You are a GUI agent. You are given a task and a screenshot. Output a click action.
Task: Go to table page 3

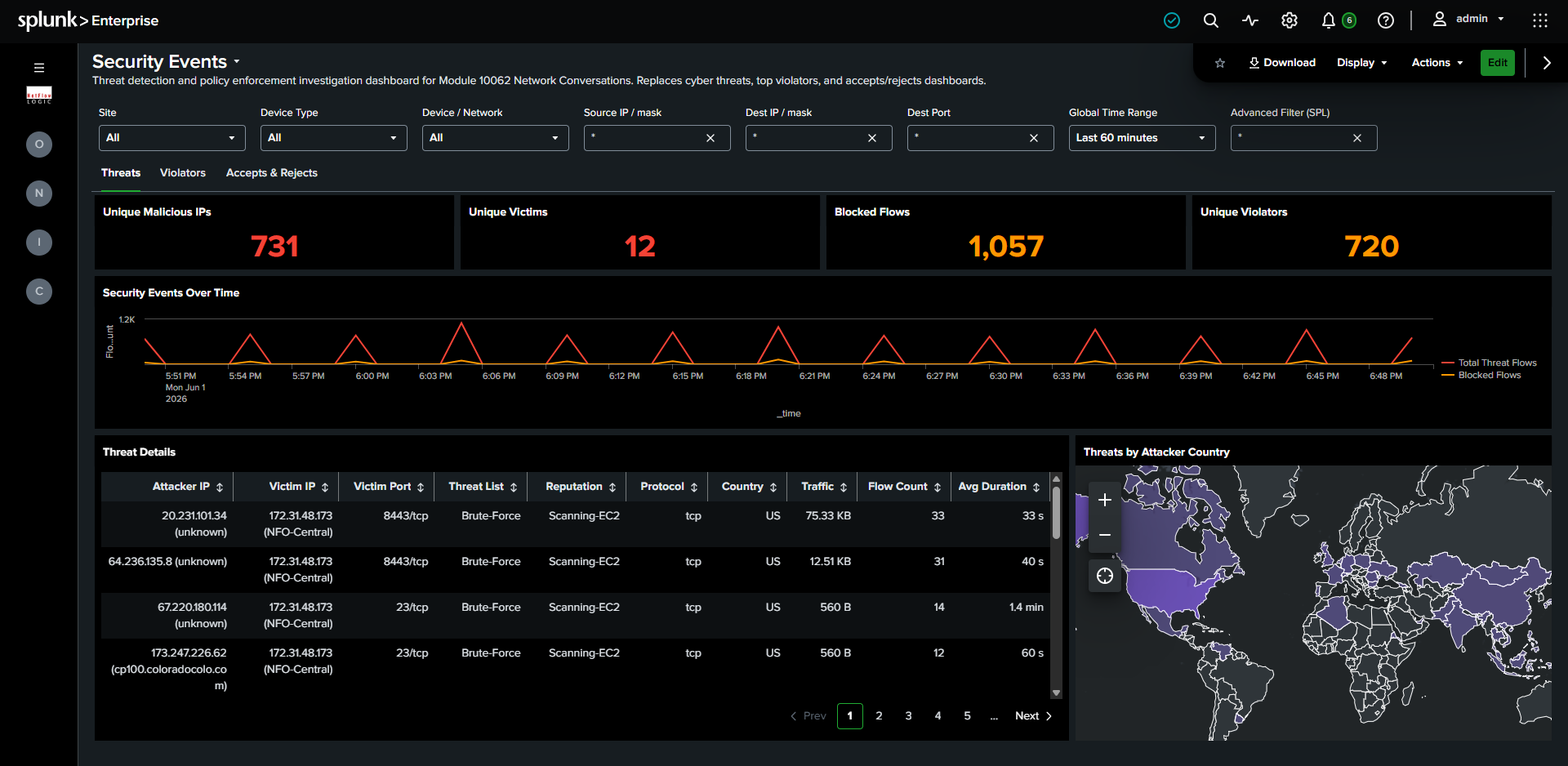coord(909,716)
